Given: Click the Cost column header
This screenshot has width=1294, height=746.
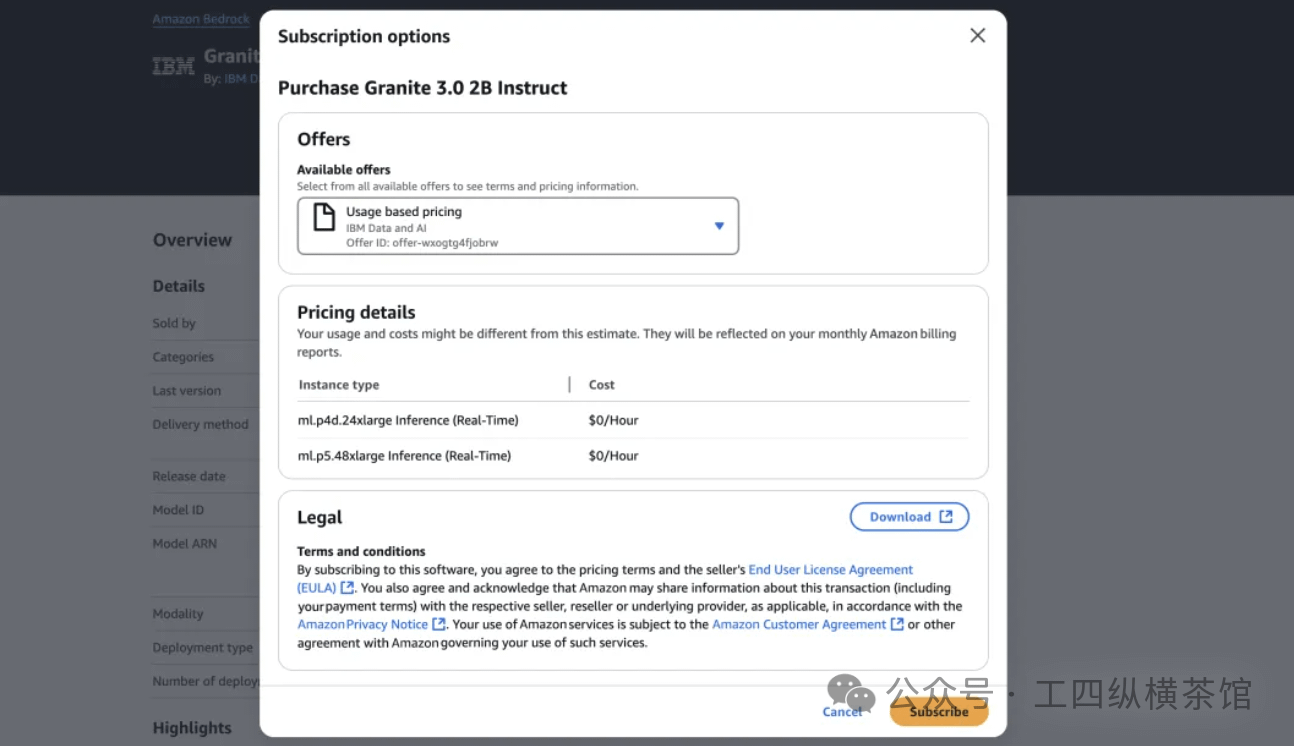Looking at the screenshot, I should click(601, 385).
